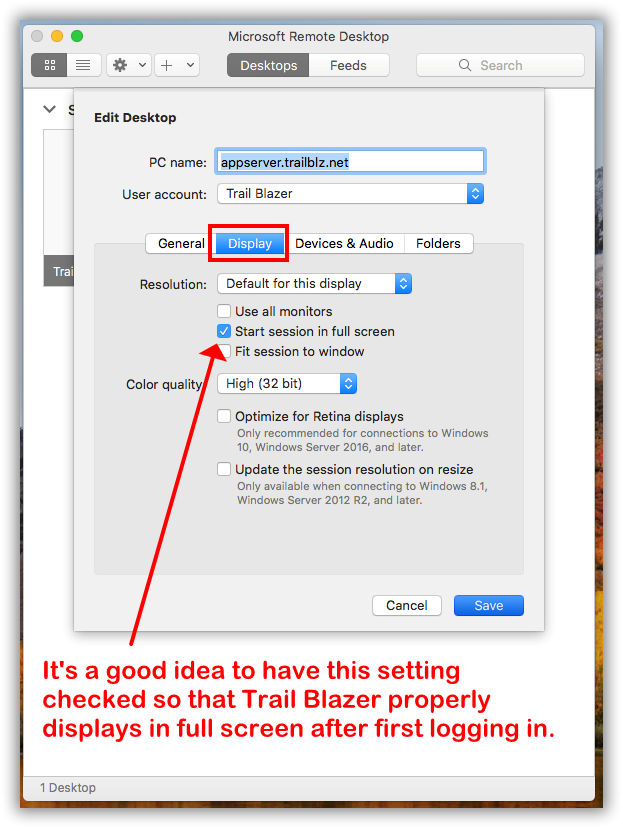Uncheck Start session in full screen

point(224,331)
